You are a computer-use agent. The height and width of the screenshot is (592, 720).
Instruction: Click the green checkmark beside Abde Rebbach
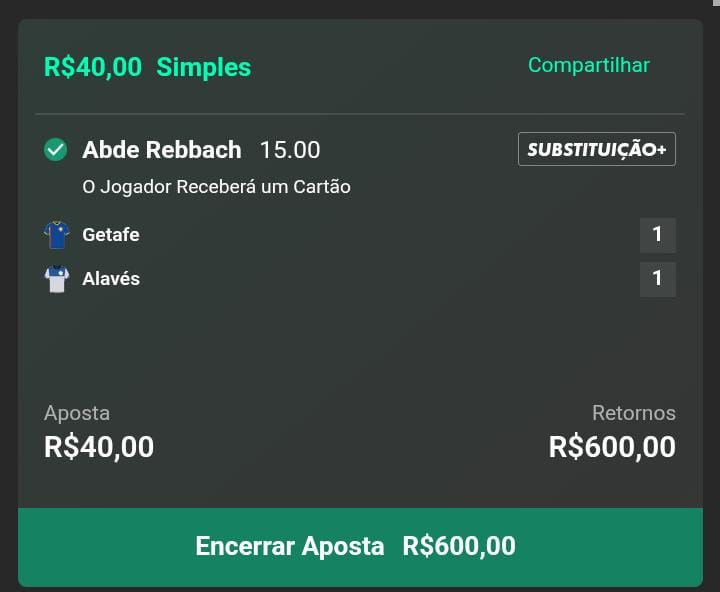tap(55, 150)
